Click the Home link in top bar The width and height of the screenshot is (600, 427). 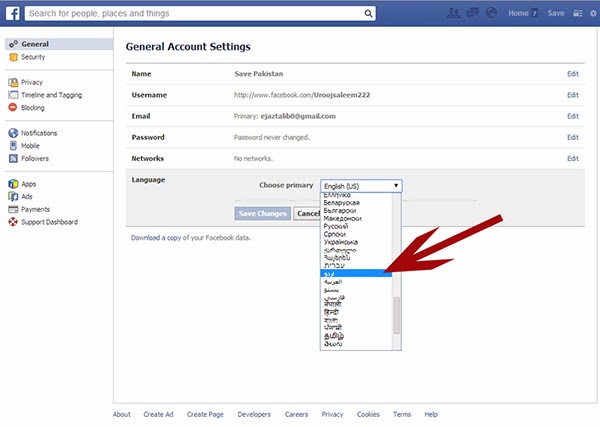518,13
